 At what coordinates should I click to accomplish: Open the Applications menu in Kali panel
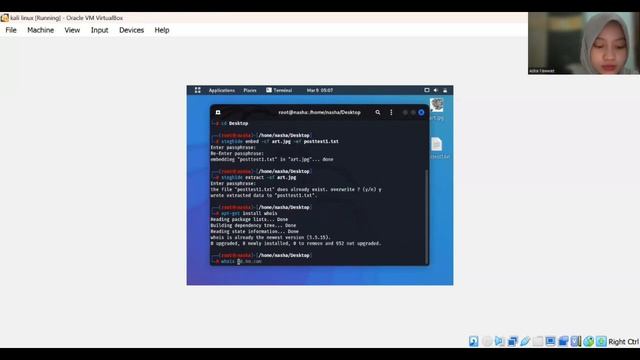(222, 90)
